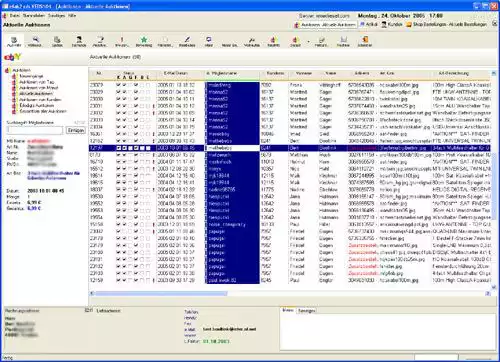Toggle the third status checkbox in the highlighted row

coord(130,148)
